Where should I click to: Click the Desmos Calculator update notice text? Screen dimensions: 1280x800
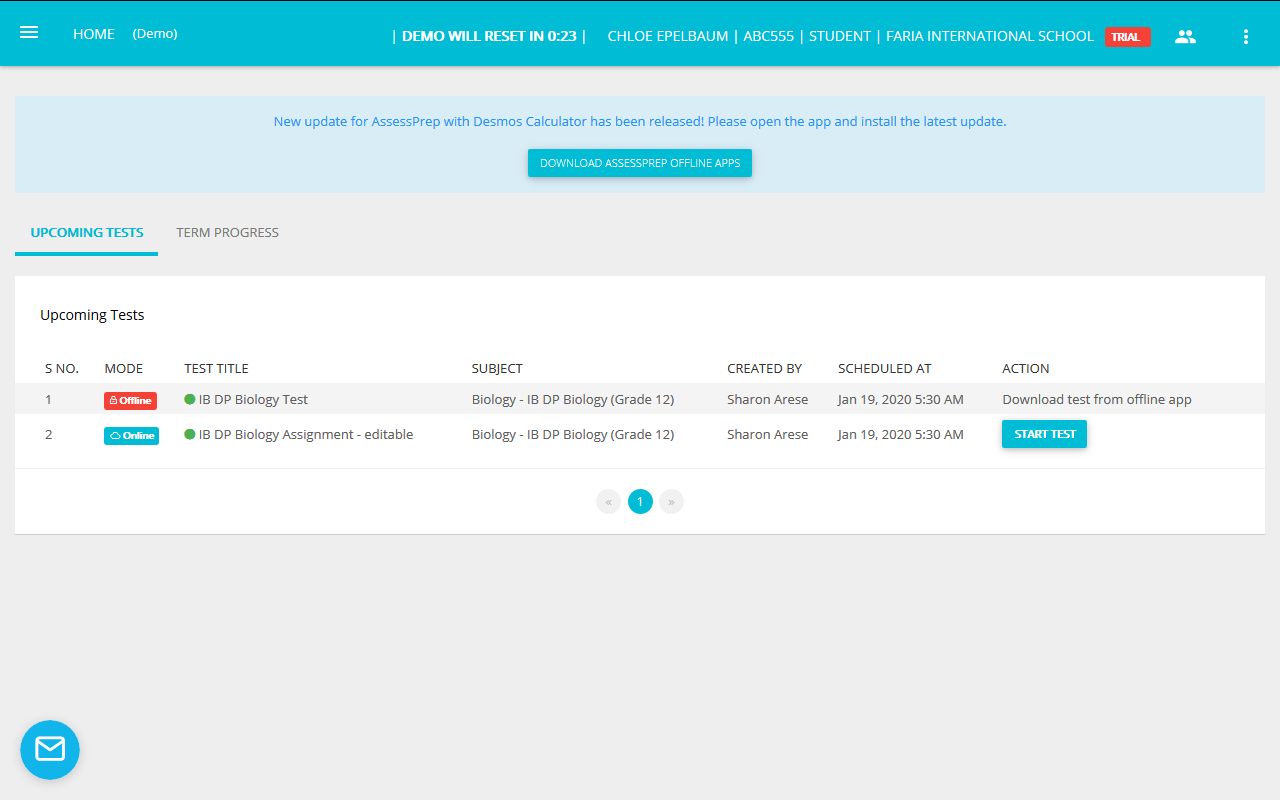[x=640, y=122]
